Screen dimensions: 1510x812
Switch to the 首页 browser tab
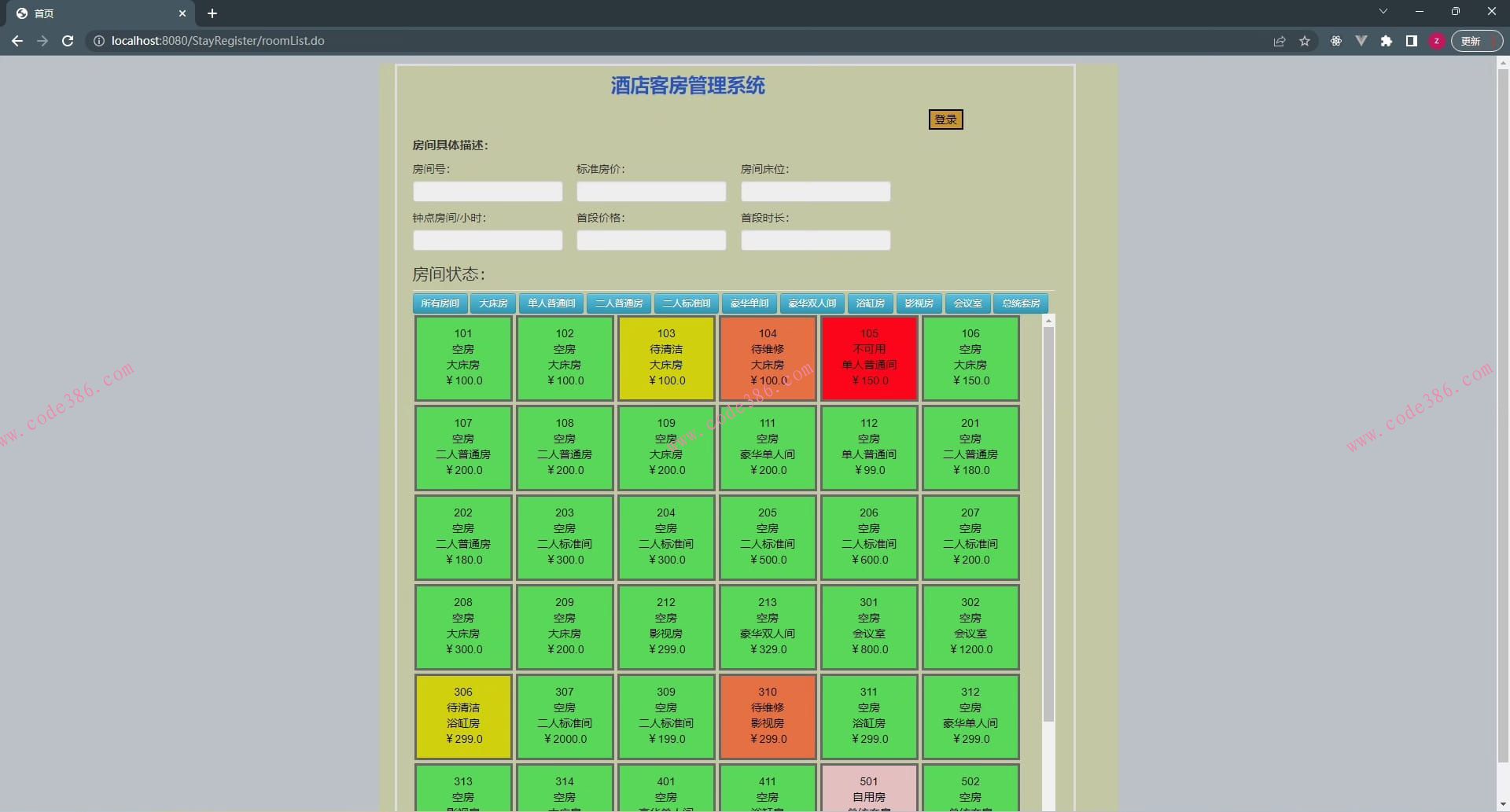pos(94,13)
